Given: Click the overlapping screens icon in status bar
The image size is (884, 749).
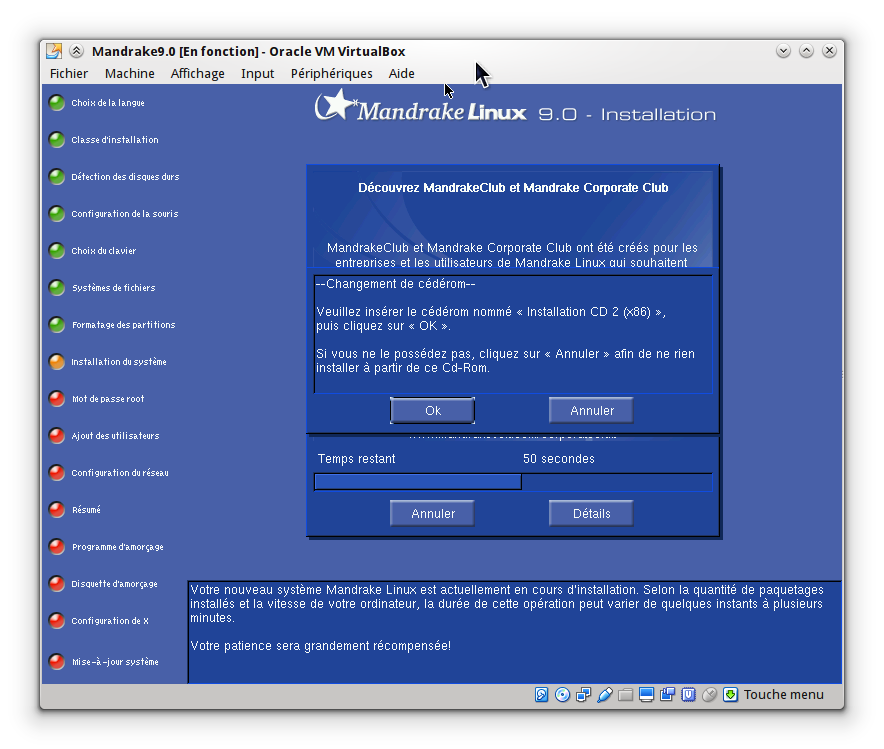Looking at the screenshot, I should coord(668,695).
